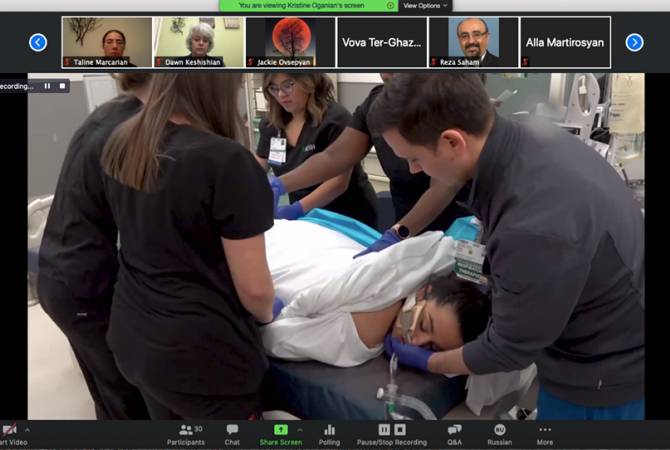Pause recording from top-left recording indicator
The image size is (670, 450).
tap(46, 86)
